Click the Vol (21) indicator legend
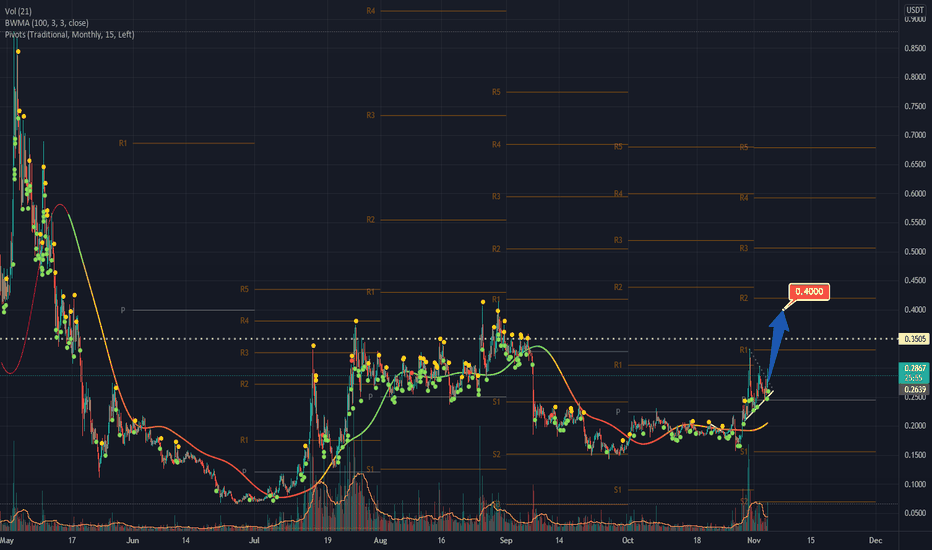The image size is (932, 550). (18, 11)
